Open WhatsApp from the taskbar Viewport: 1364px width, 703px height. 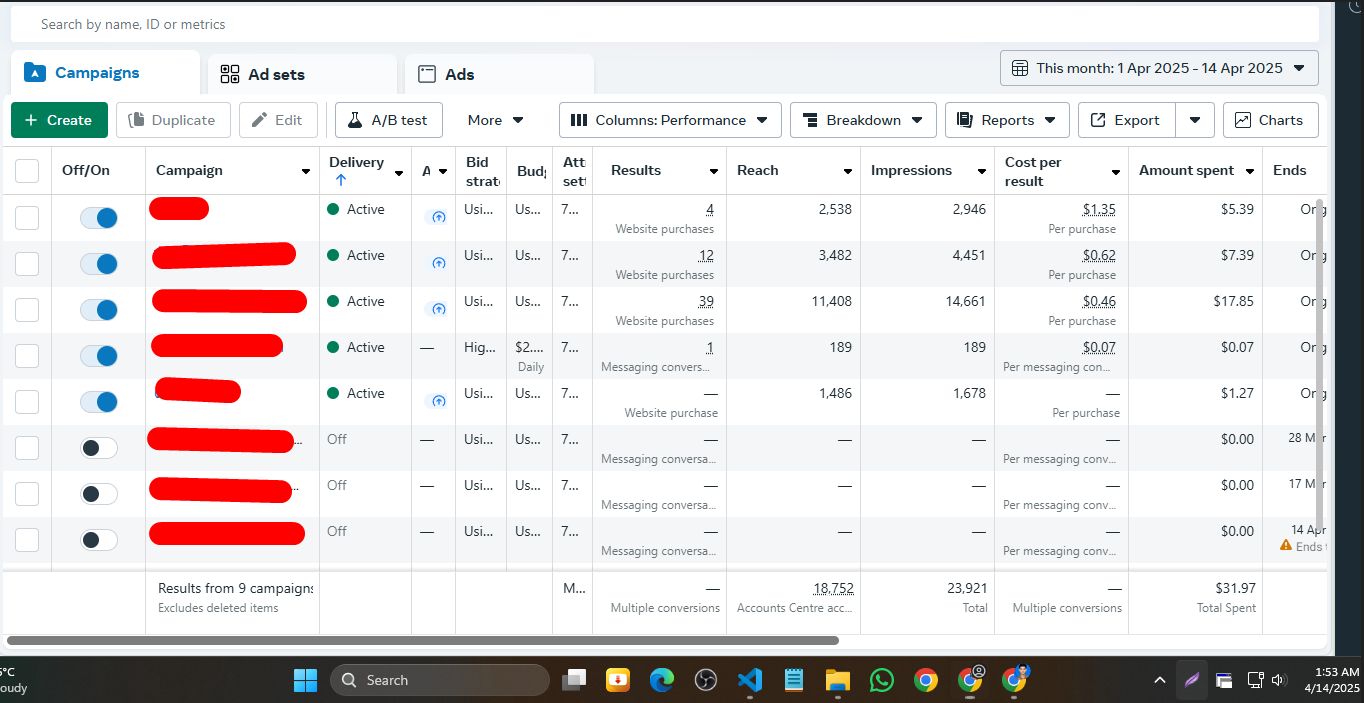click(881, 680)
